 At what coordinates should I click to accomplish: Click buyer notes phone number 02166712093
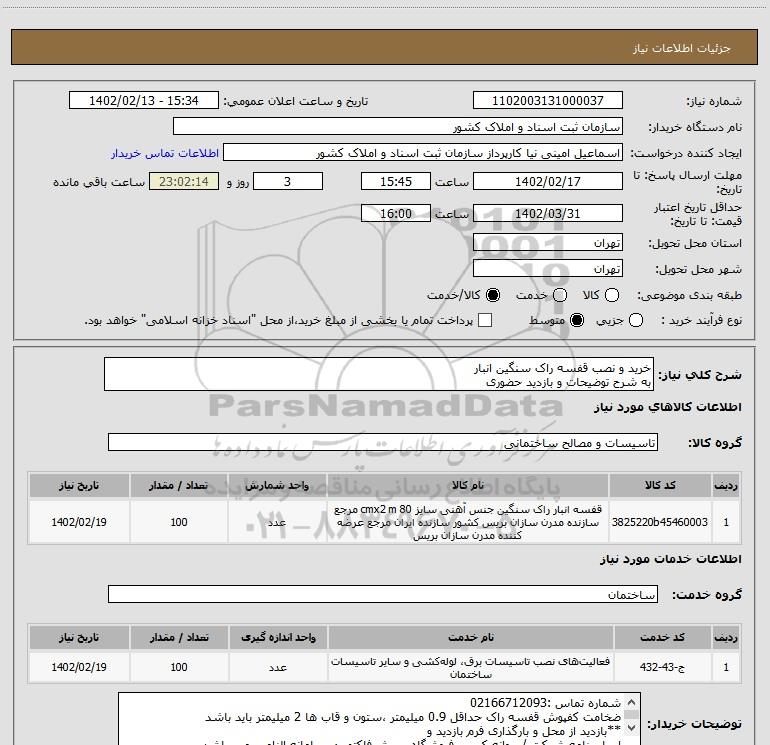pos(508,703)
